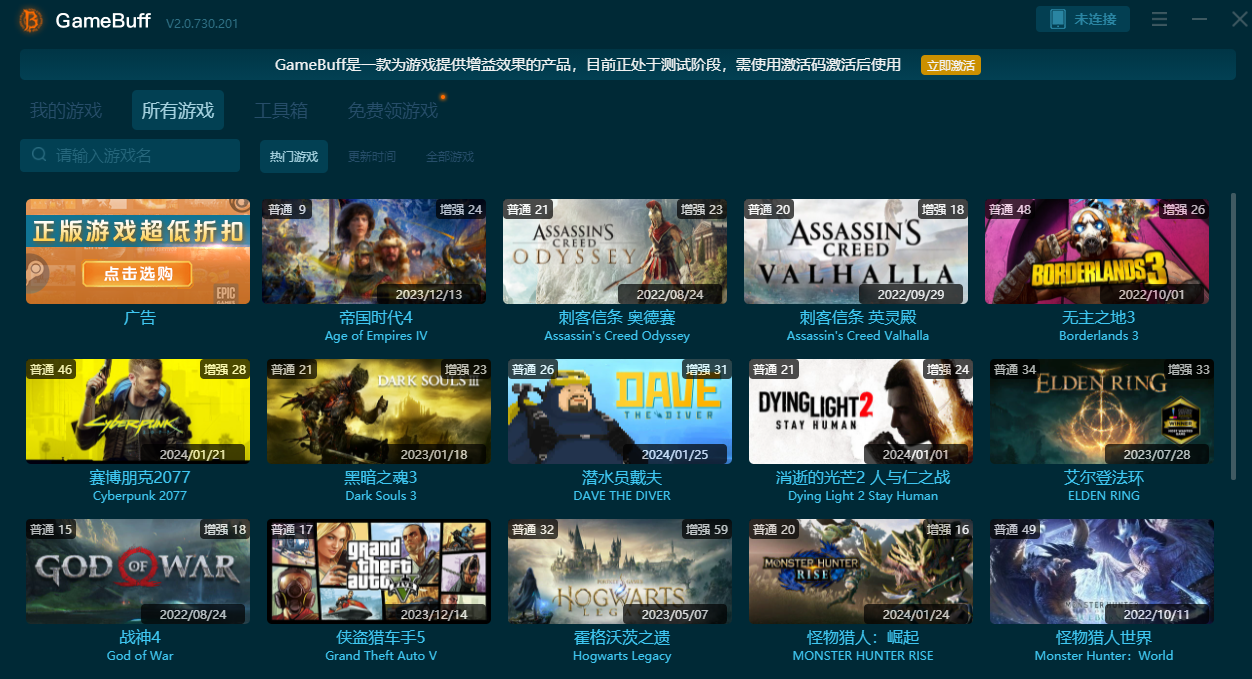Focus the 请输入游戏名 search field
This screenshot has width=1252, height=679.
130,155
